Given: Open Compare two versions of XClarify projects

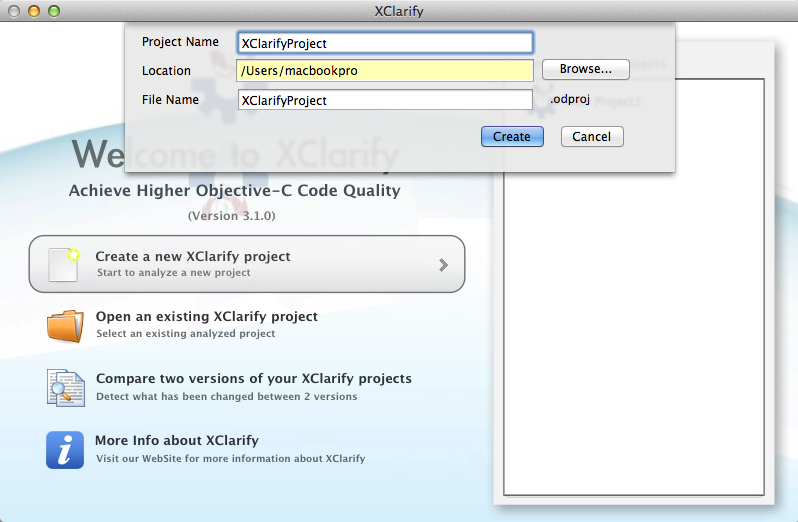Looking at the screenshot, I should pyautogui.click(x=254, y=379).
